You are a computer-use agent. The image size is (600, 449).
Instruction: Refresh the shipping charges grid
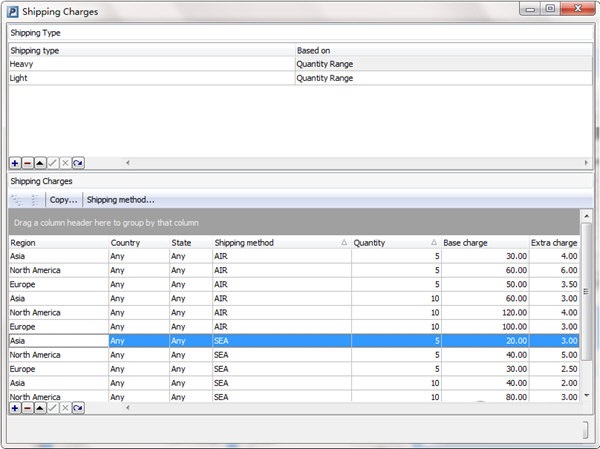[x=78, y=408]
